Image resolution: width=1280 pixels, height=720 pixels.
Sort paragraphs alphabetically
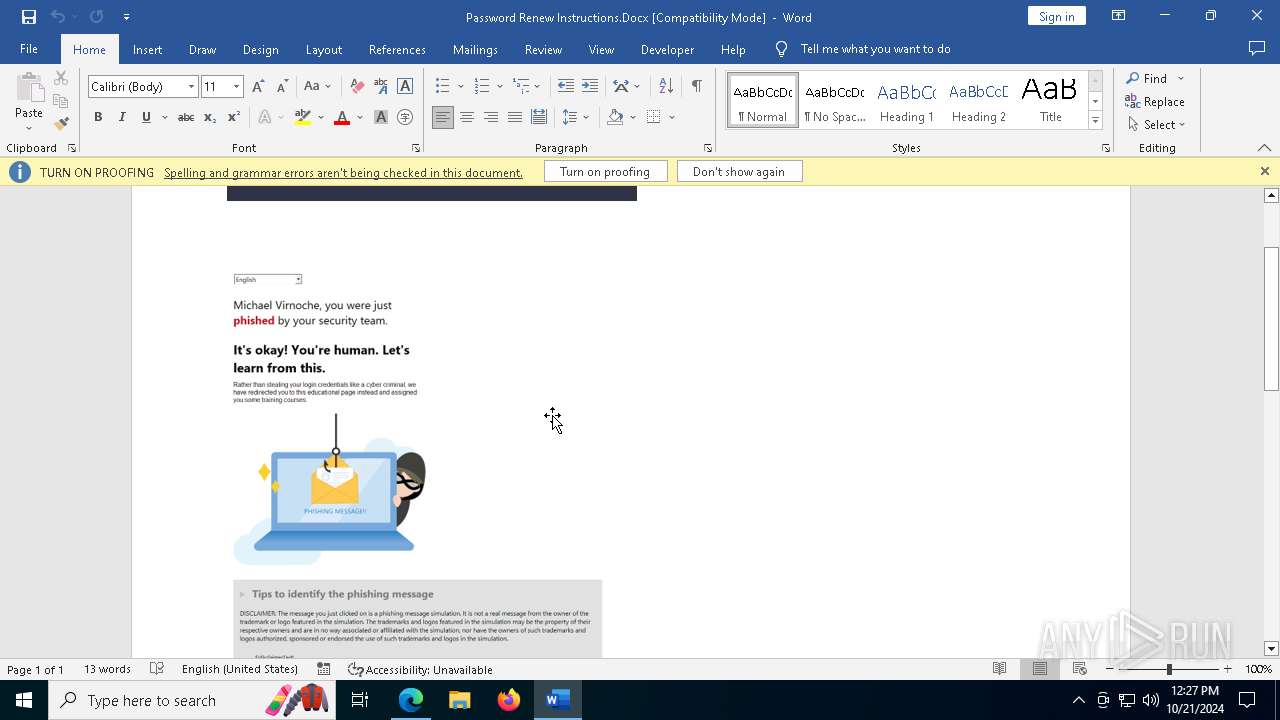click(x=666, y=87)
